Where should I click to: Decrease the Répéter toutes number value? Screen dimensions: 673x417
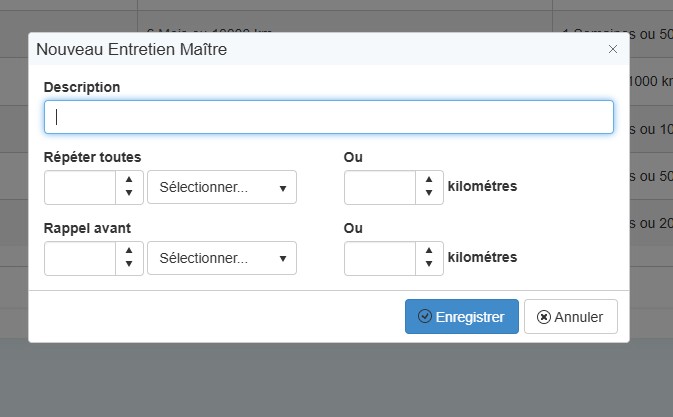click(130, 194)
